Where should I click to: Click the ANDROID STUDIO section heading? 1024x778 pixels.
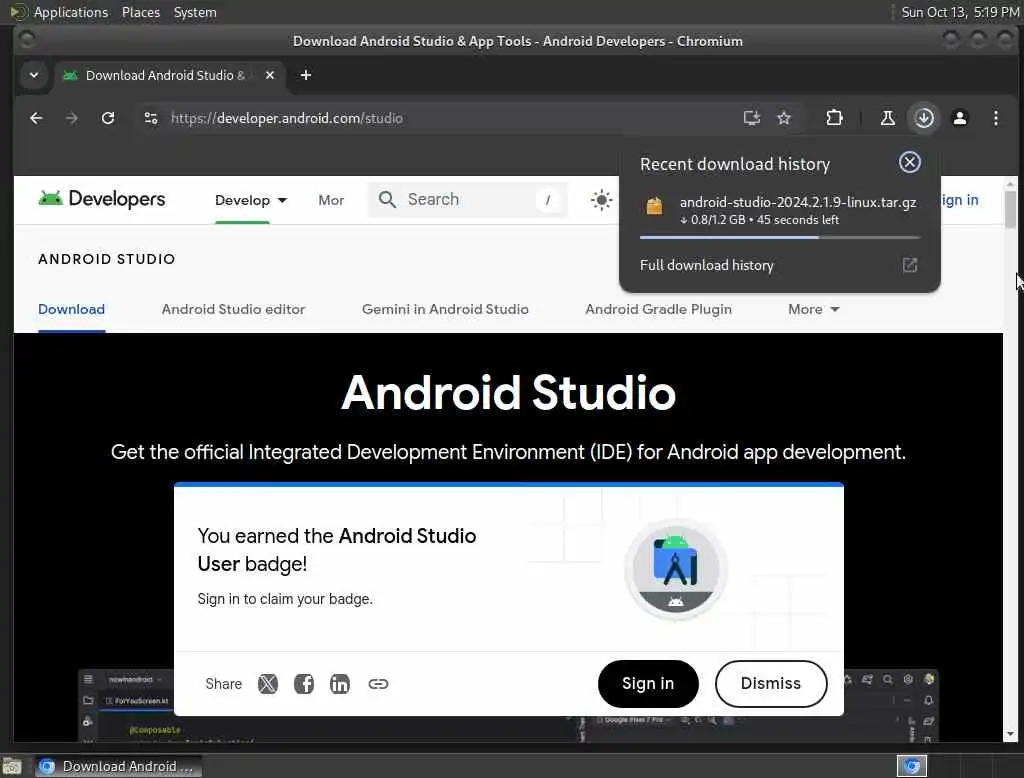click(x=106, y=259)
